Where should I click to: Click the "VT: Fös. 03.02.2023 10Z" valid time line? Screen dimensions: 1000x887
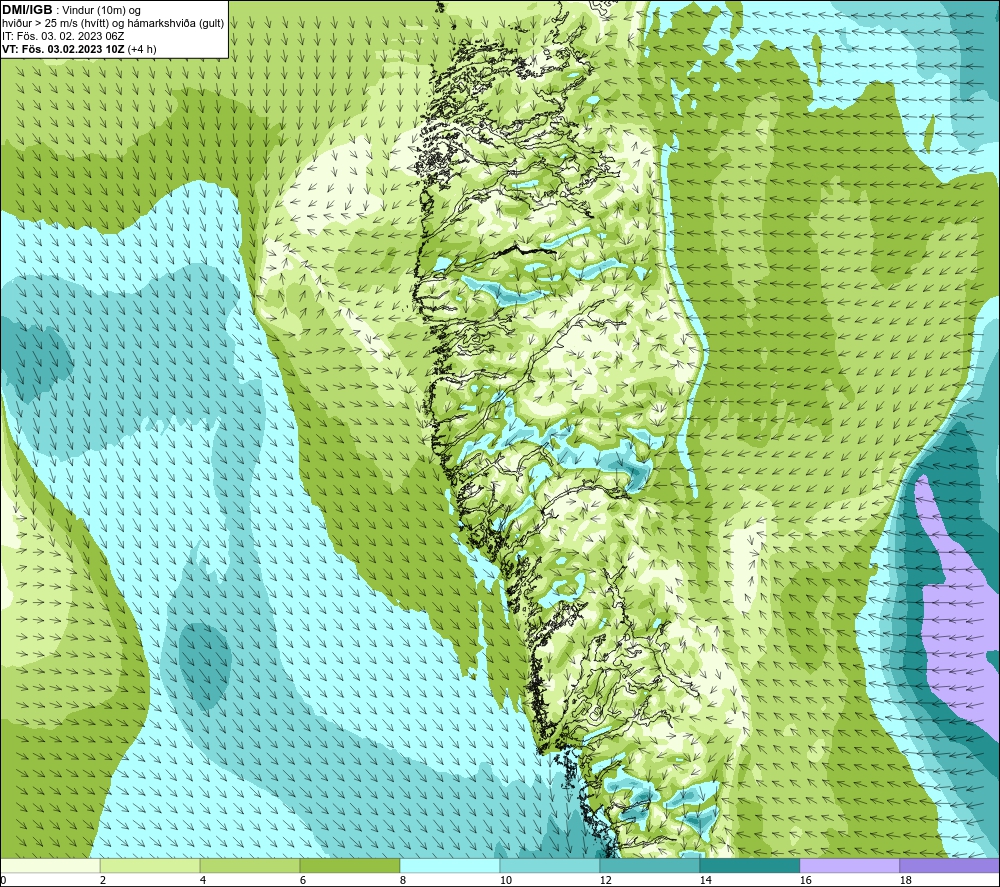(63, 48)
